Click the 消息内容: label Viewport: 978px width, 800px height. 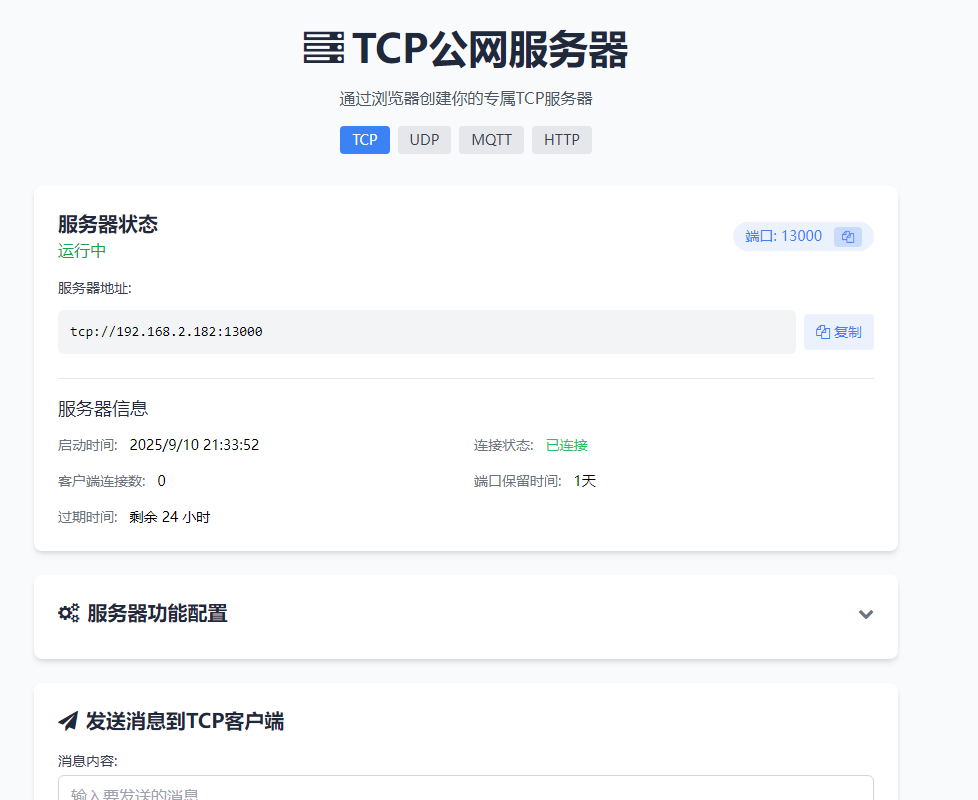[88, 761]
